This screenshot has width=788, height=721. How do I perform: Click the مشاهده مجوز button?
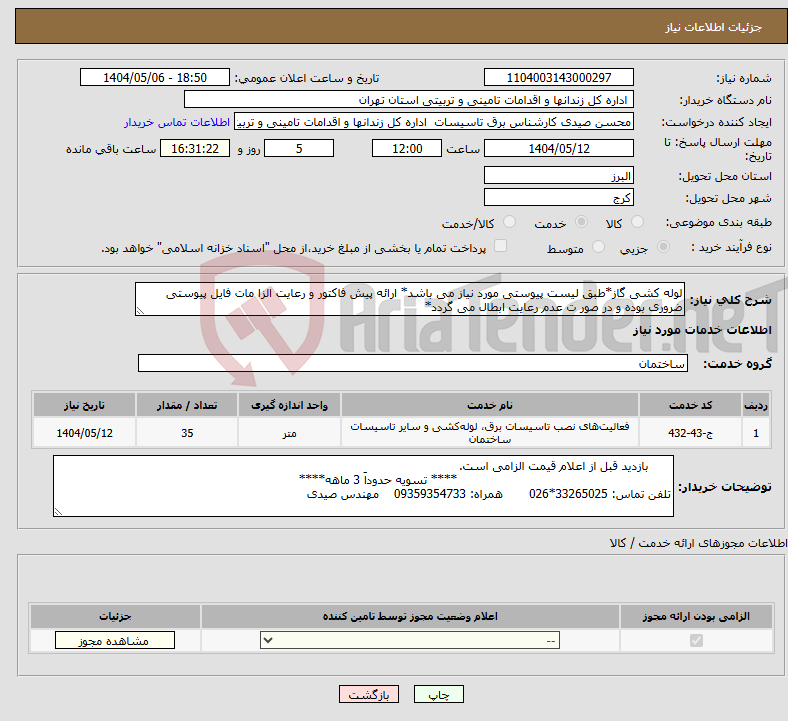point(115,640)
